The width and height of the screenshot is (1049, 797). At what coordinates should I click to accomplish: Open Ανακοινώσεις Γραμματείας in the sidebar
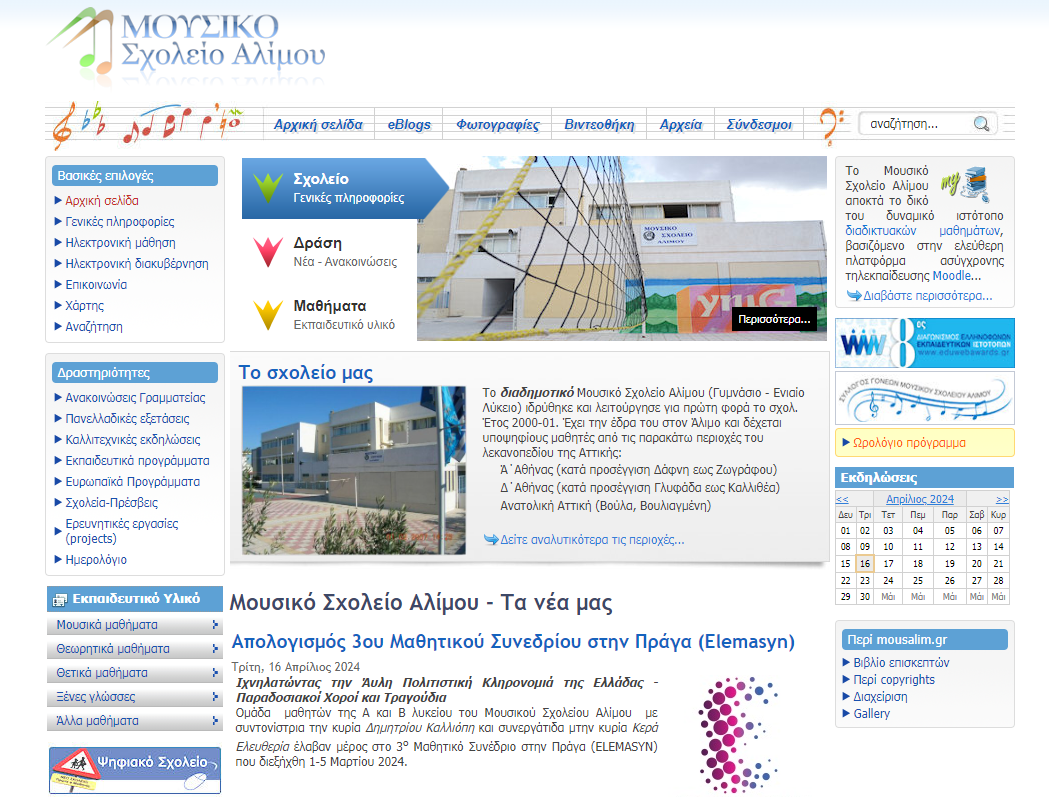(x=135, y=397)
